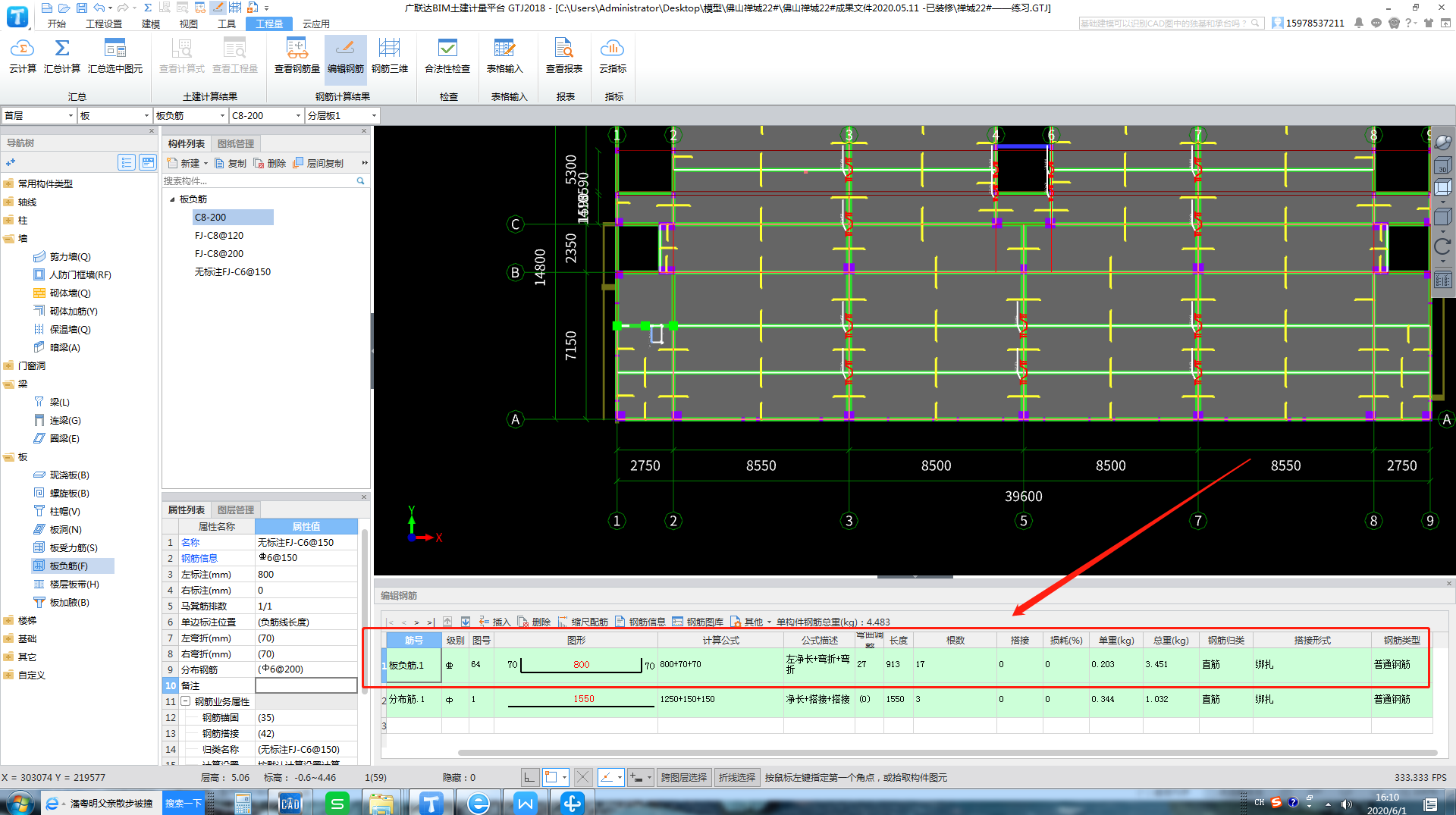Click 层间复制 in component list toolbar
This screenshot has height=815, width=1456.
(x=318, y=163)
